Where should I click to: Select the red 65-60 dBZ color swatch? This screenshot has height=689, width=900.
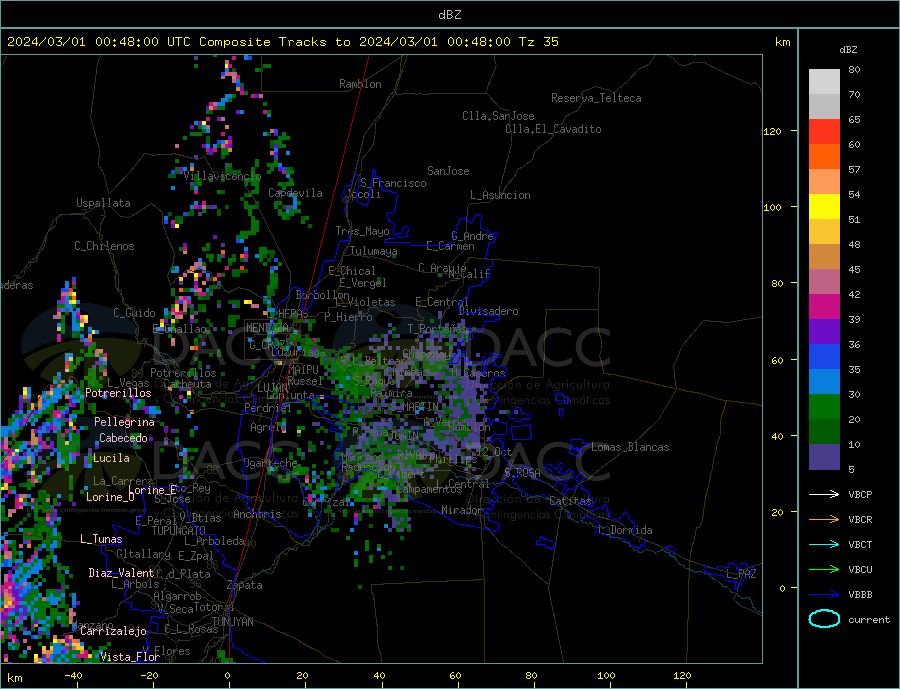point(824,131)
